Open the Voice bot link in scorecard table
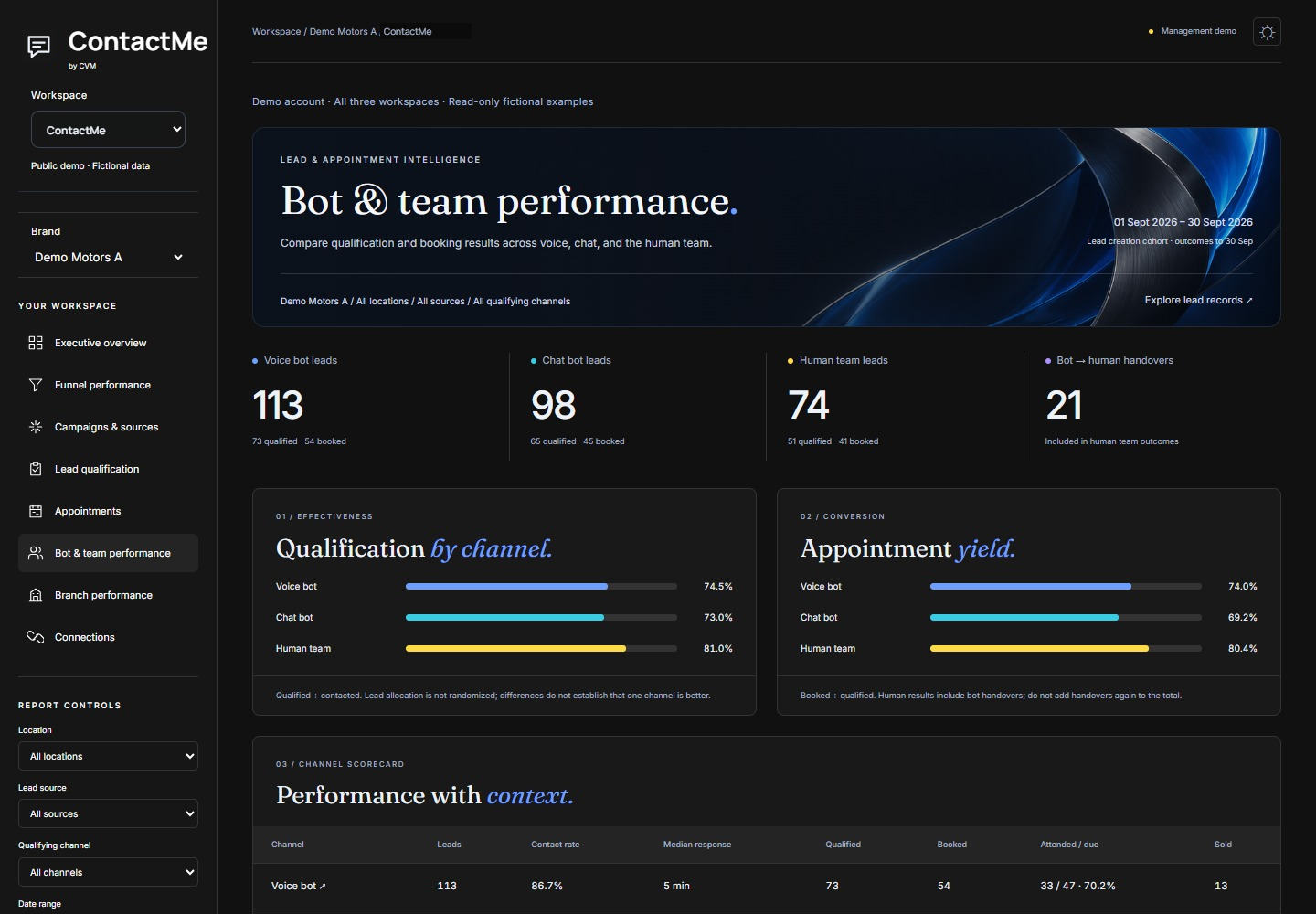This screenshot has width=1316, height=914. pos(298,886)
